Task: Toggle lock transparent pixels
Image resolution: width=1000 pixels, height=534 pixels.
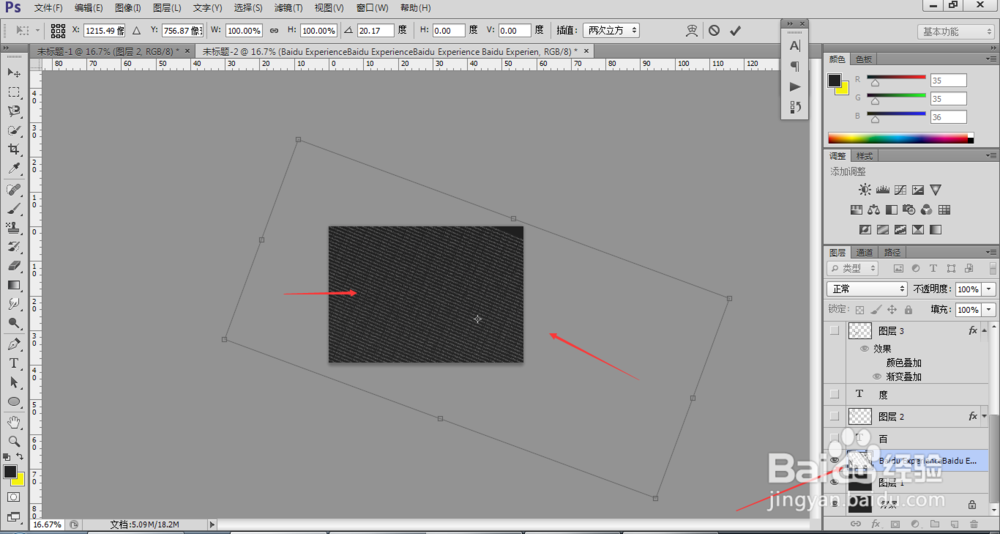Action: 860,309
